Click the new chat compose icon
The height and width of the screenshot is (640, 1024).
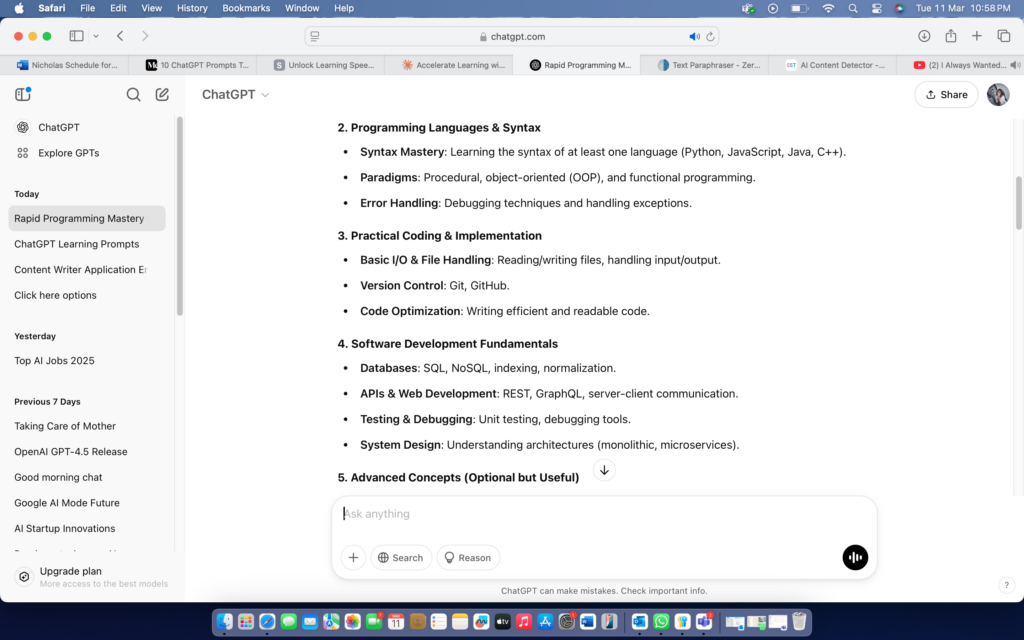click(162, 95)
